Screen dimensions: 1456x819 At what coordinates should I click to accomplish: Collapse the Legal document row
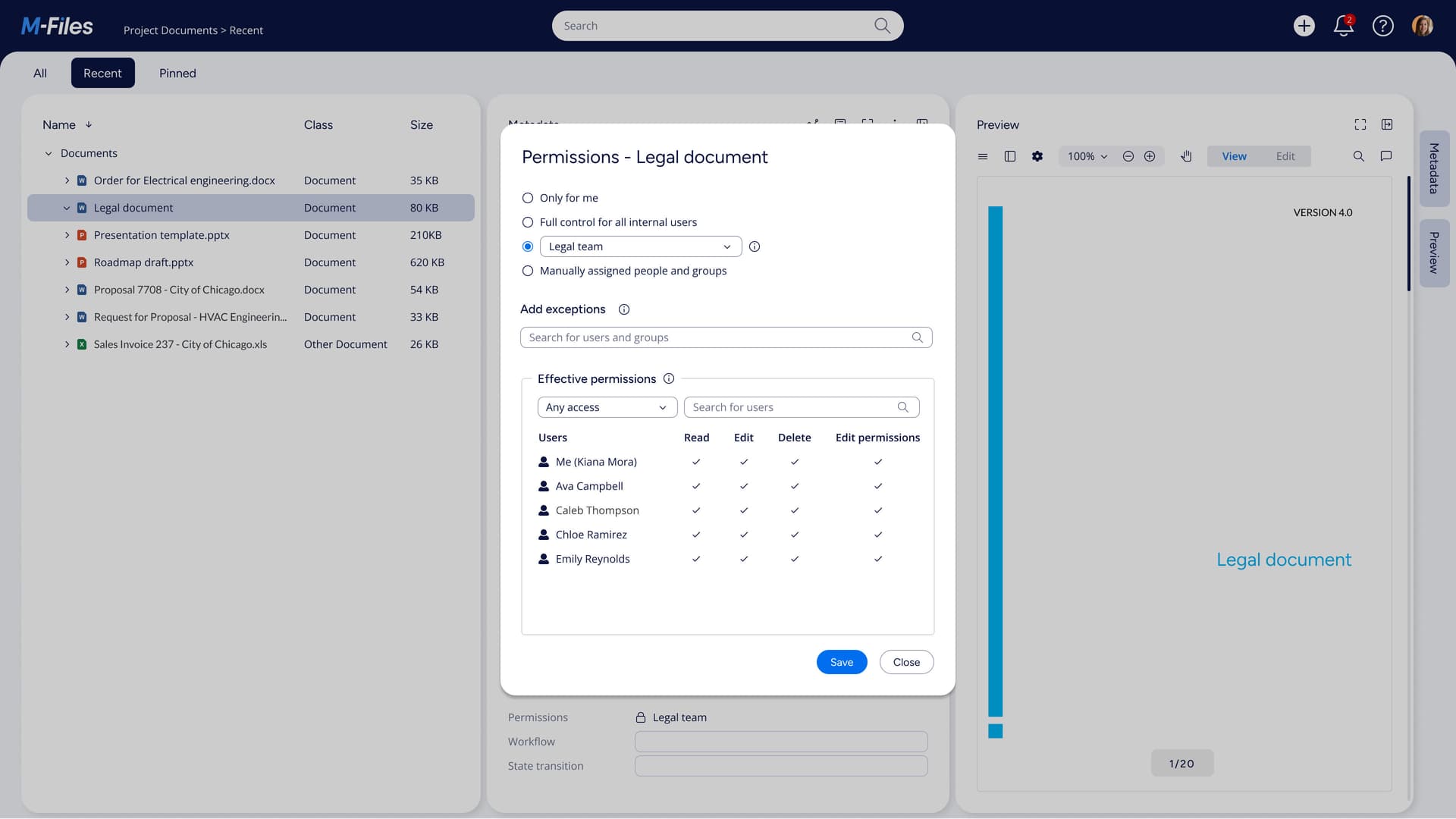[x=67, y=208]
